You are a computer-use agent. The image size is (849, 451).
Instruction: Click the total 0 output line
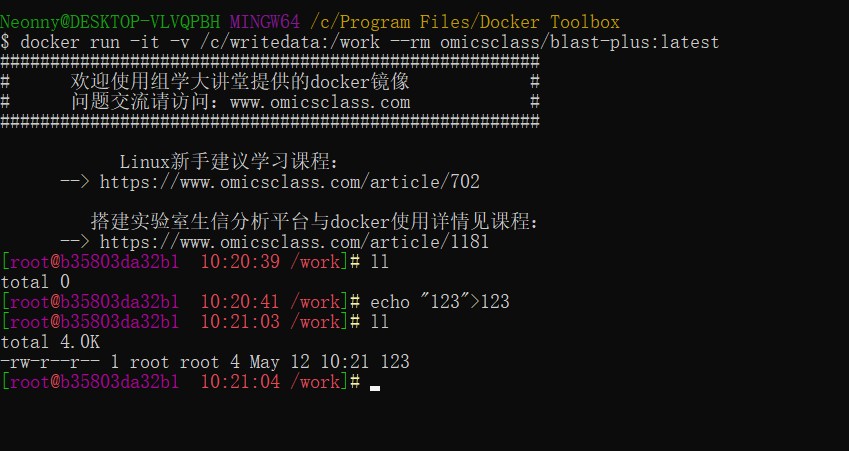click(x=35, y=282)
